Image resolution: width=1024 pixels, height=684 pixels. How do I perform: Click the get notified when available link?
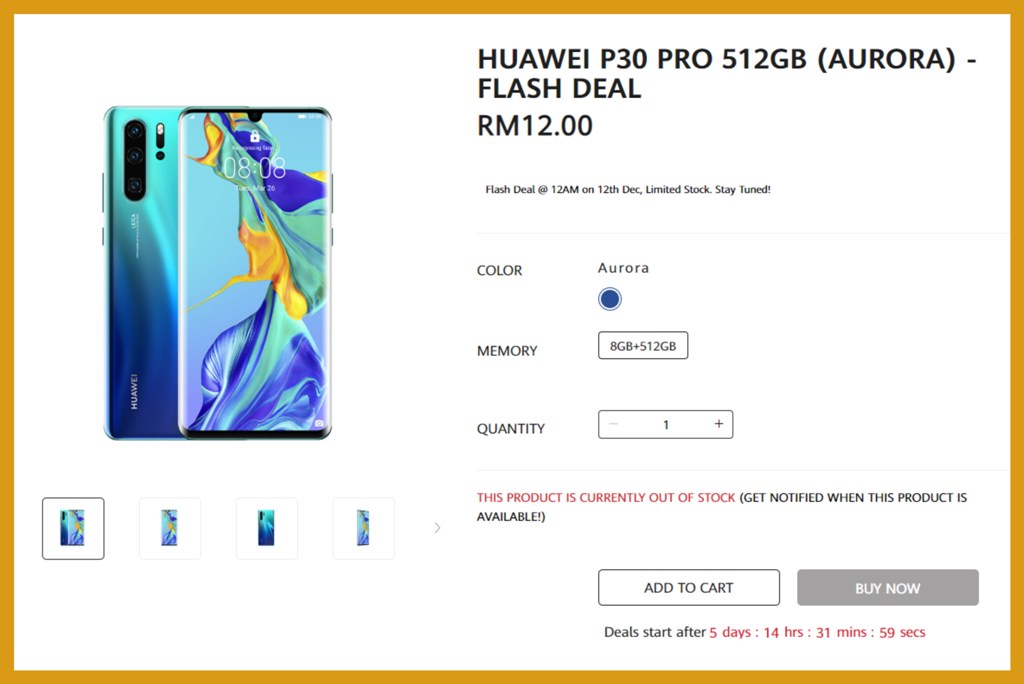(722, 507)
